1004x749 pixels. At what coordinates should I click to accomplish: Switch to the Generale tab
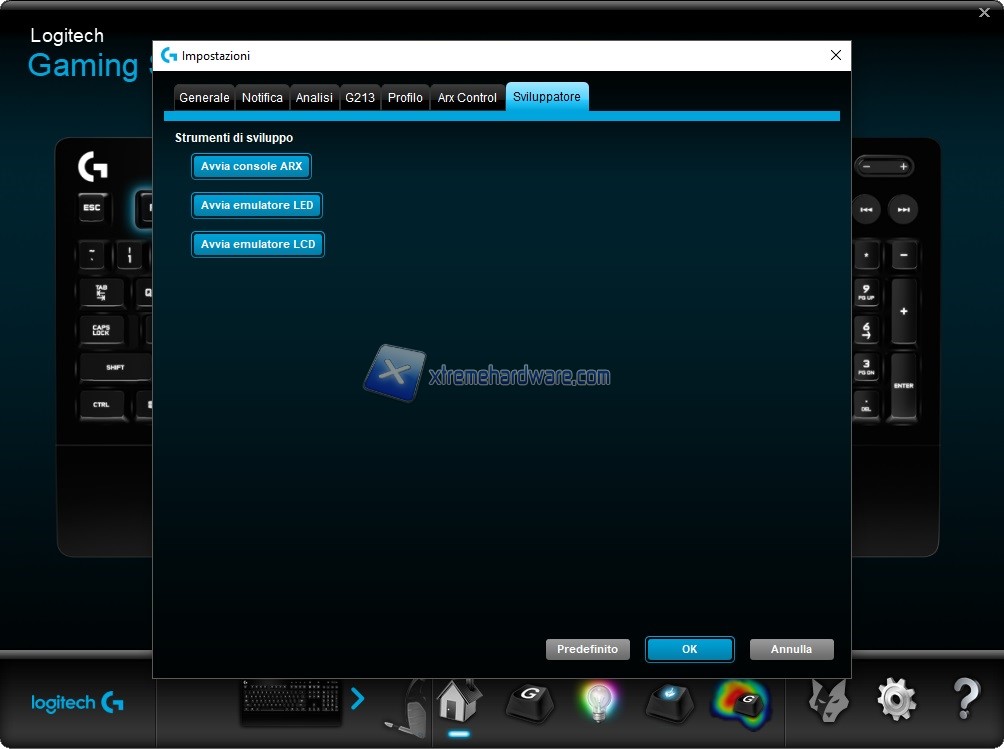point(204,98)
